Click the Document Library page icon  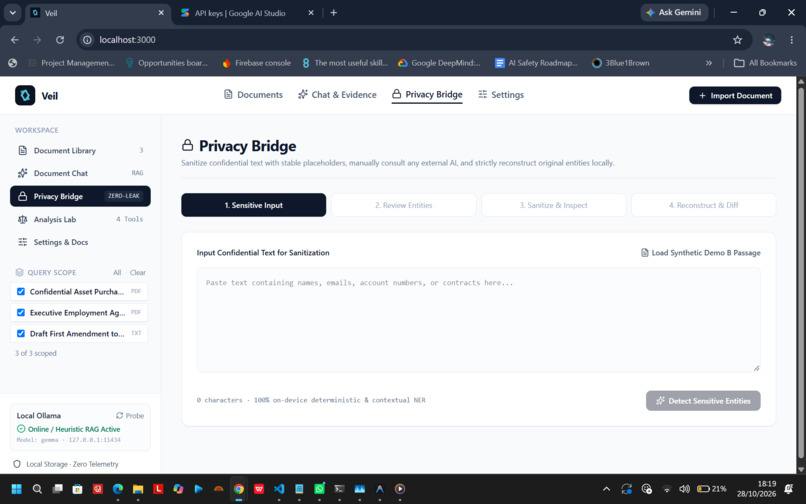pyautogui.click(x=23, y=151)
